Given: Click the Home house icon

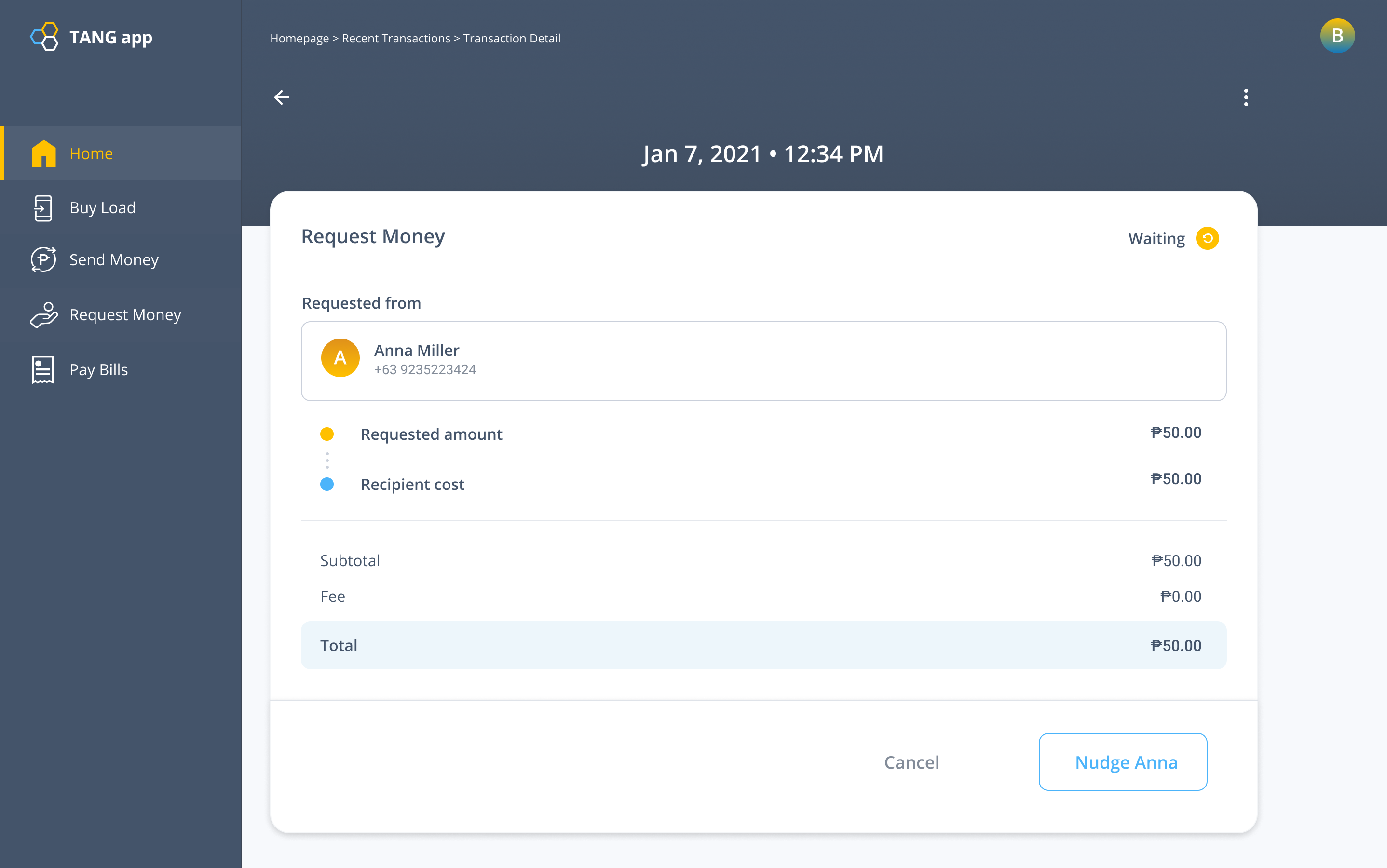Looking at the screenshot, I should point(43,153).
